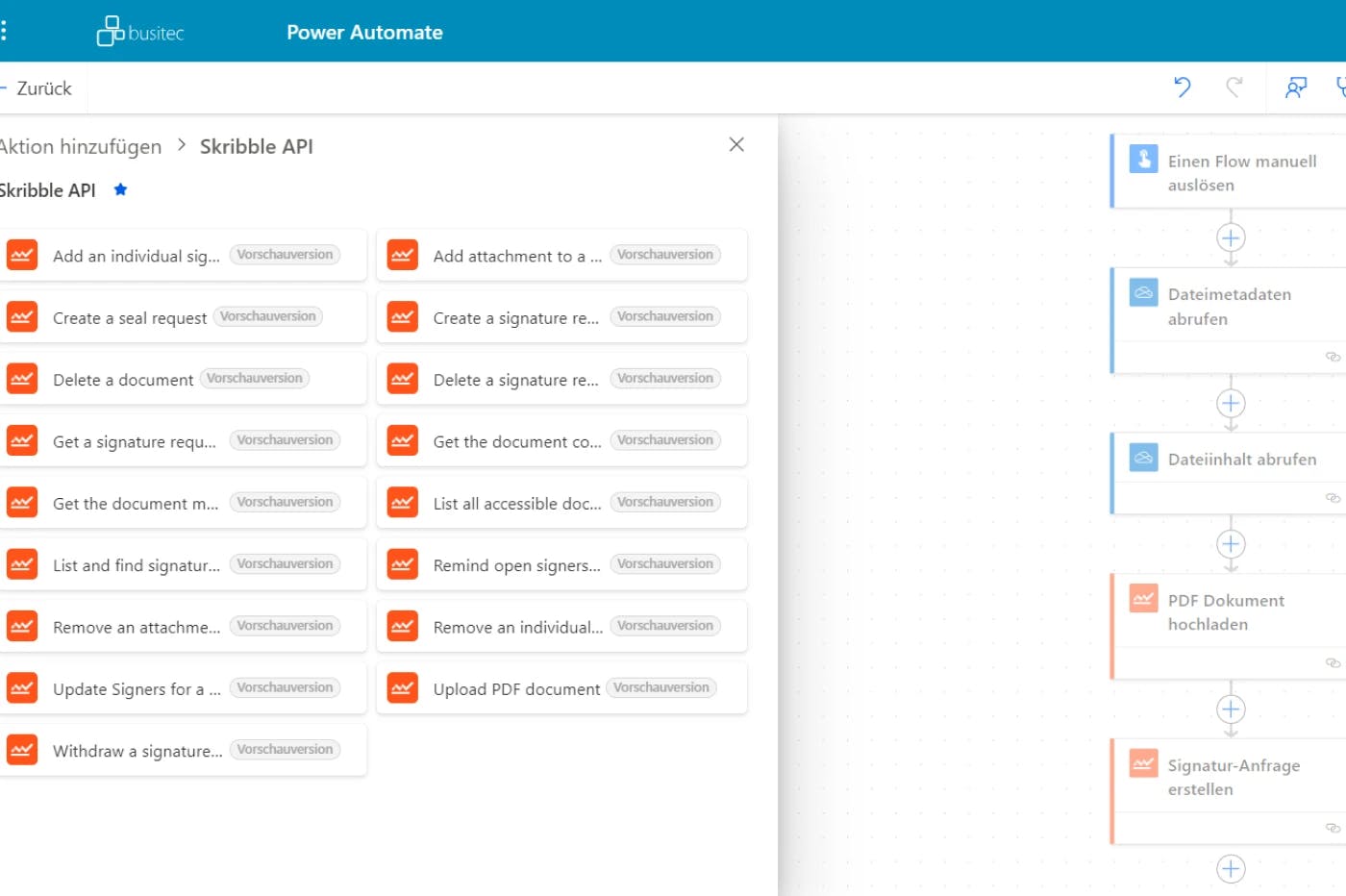This screenshot has height=896, width=1346.
Task: Close the Skribble API action panel
Action: pyautogui.click(x=736, y=144)
